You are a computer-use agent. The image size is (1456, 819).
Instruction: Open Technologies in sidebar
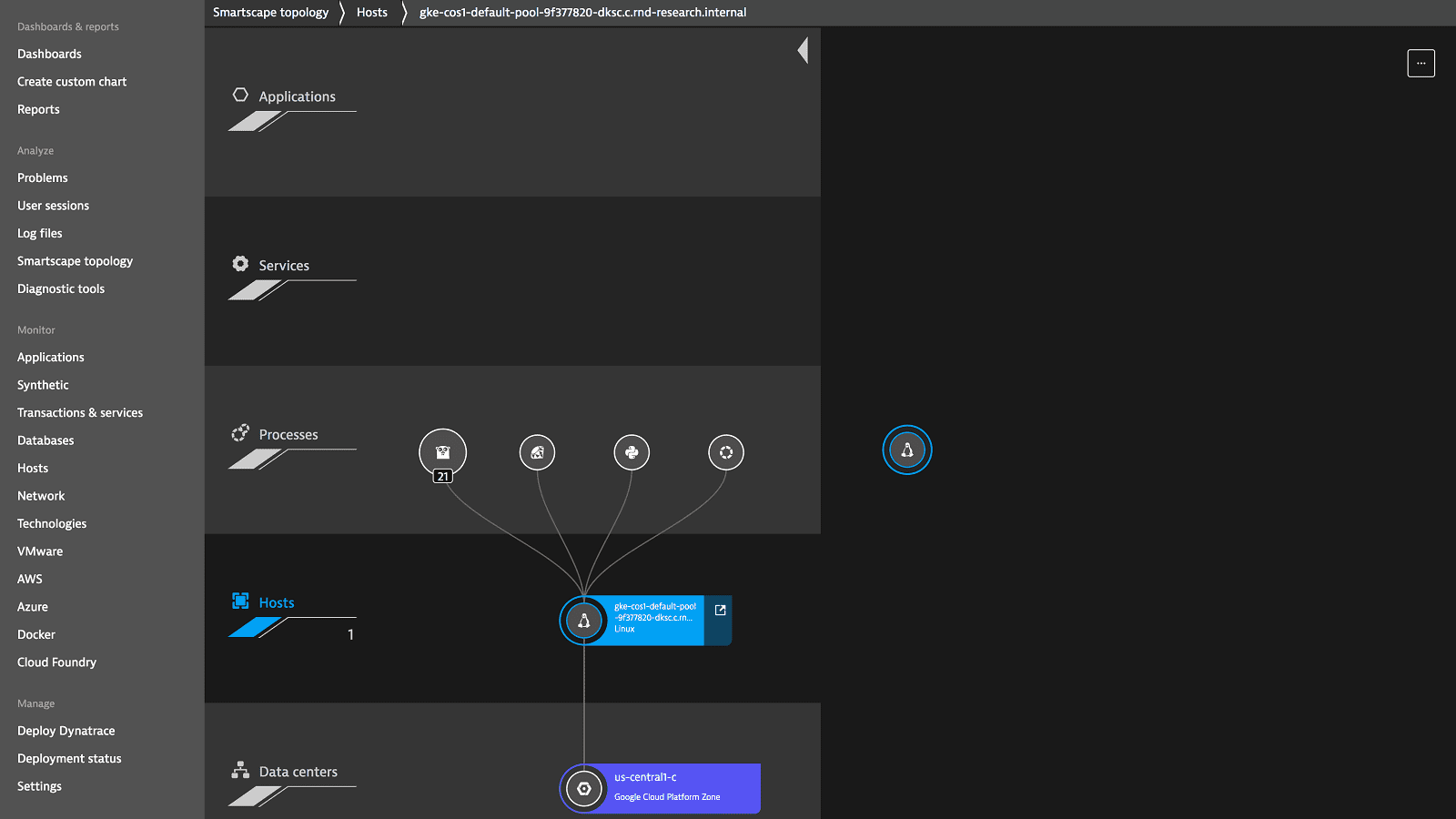(52, 524)
